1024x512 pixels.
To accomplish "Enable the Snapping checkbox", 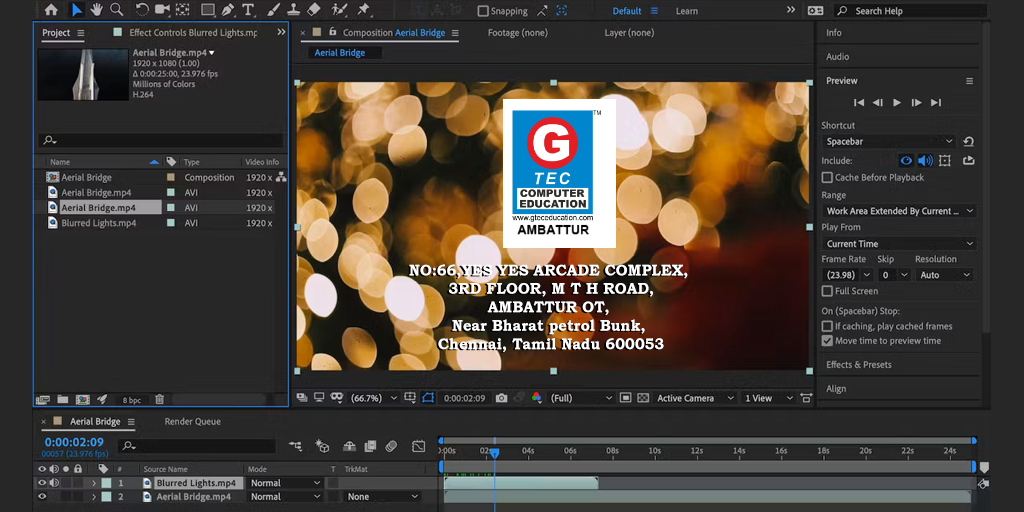I will (483, 11).
